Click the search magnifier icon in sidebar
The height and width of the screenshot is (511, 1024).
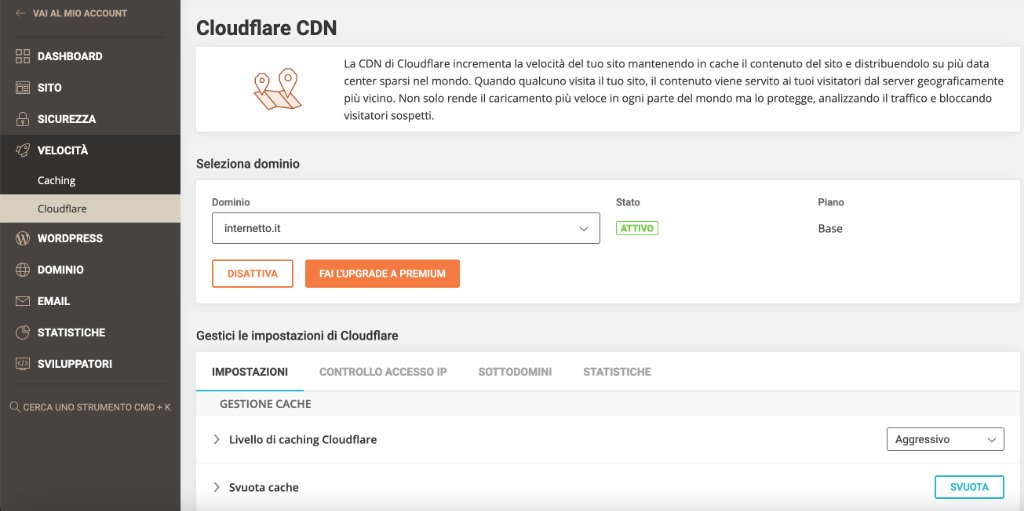pyautogui.click(x=15, y=407)
